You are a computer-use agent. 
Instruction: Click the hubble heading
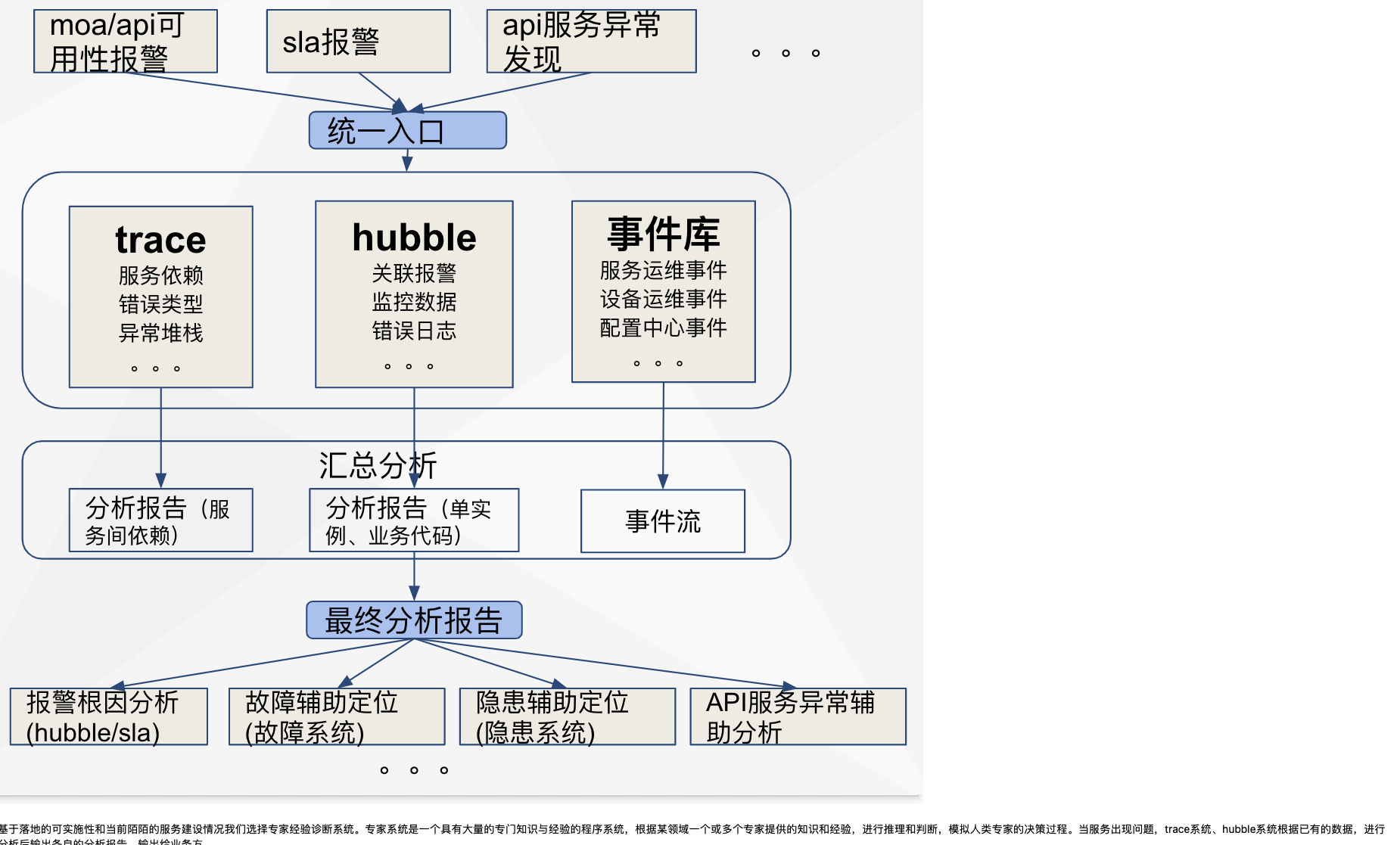[x=414, y=238]
